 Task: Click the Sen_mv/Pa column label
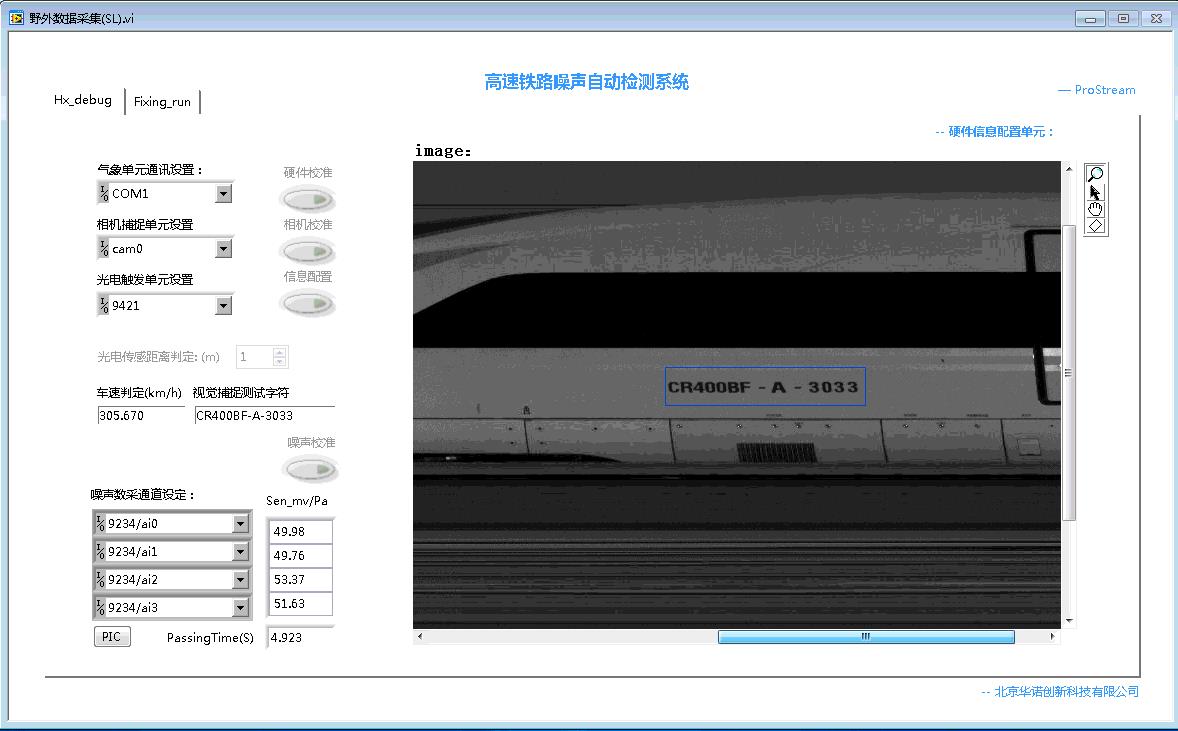click(297, 500)
